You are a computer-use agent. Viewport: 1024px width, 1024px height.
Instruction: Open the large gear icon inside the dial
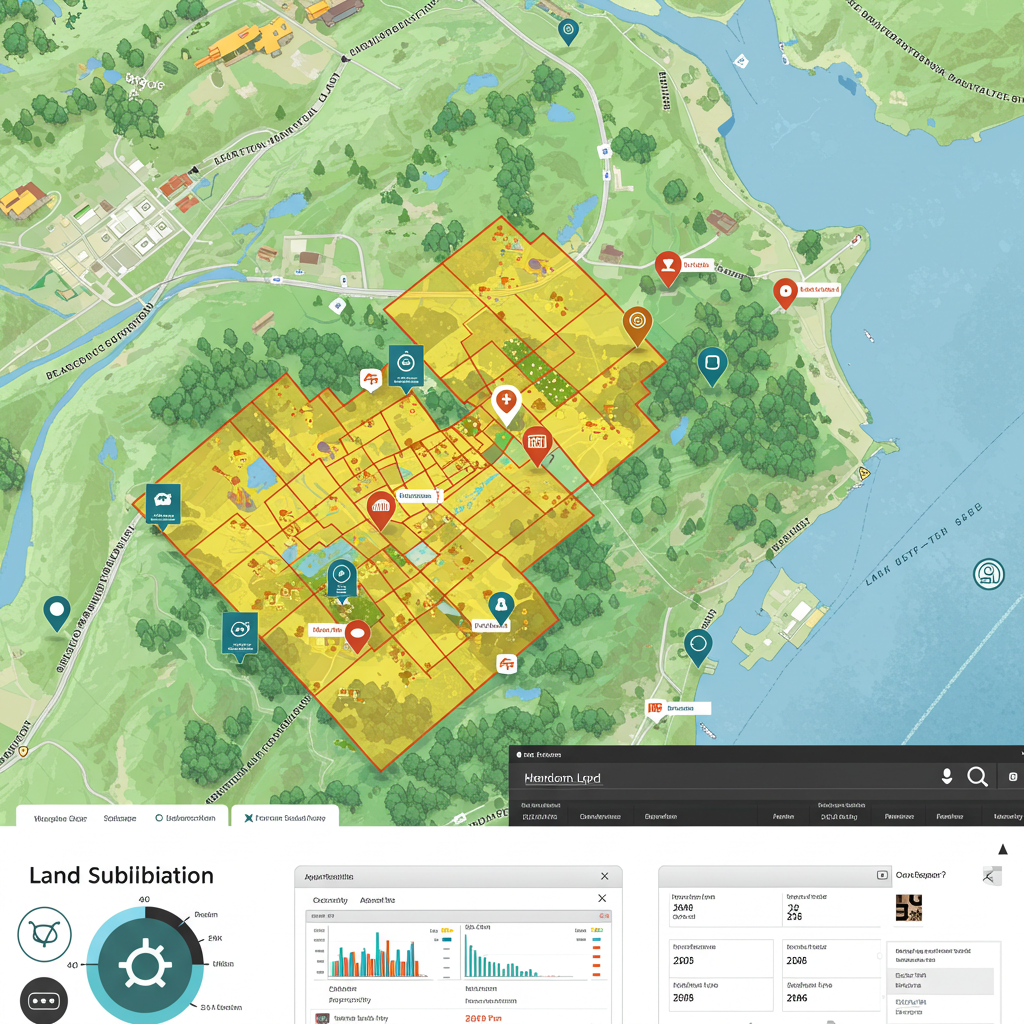[145, 967]
